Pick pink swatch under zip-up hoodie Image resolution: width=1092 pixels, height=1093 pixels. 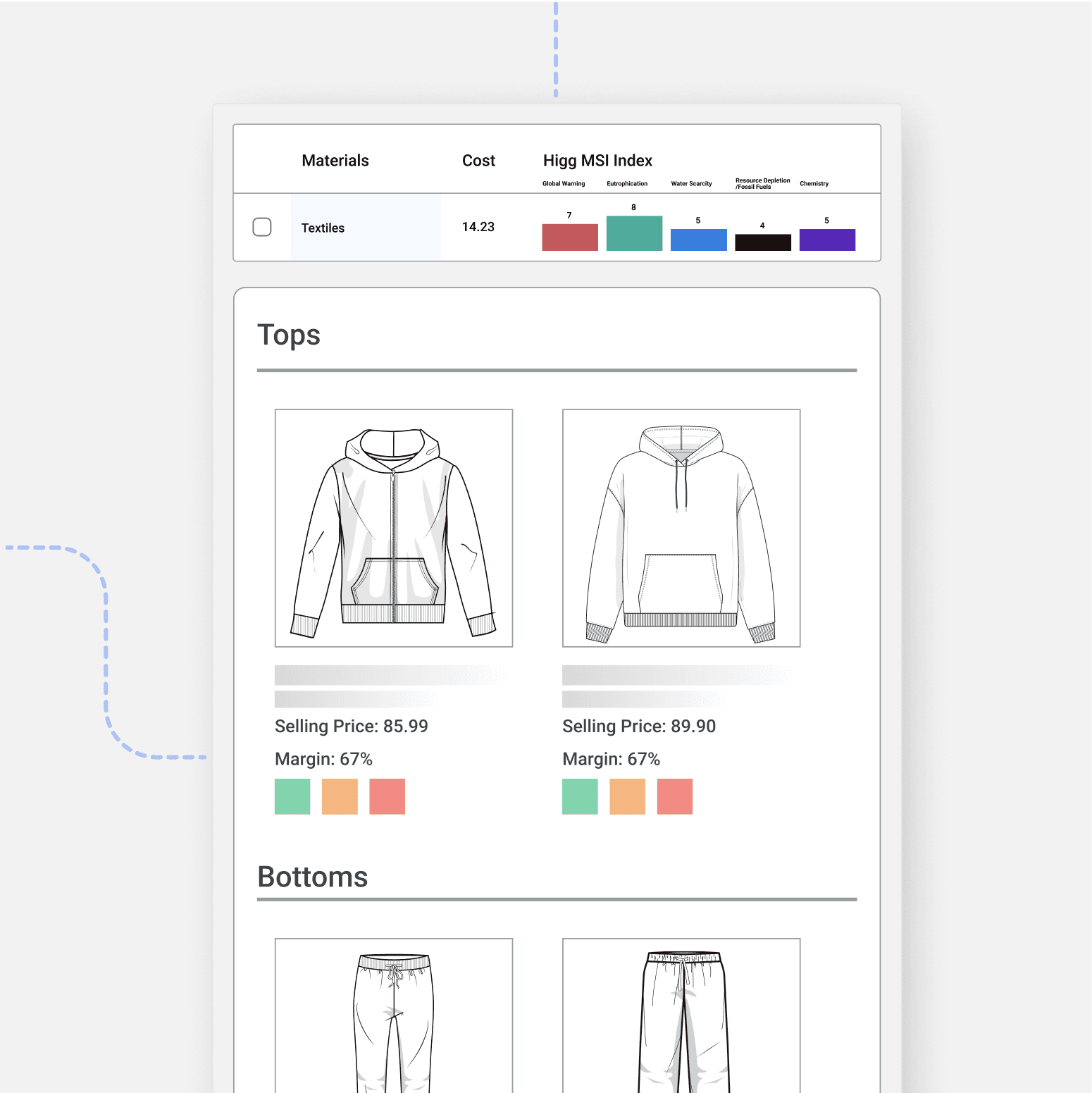pyautogui.click(x=387, y=796)
